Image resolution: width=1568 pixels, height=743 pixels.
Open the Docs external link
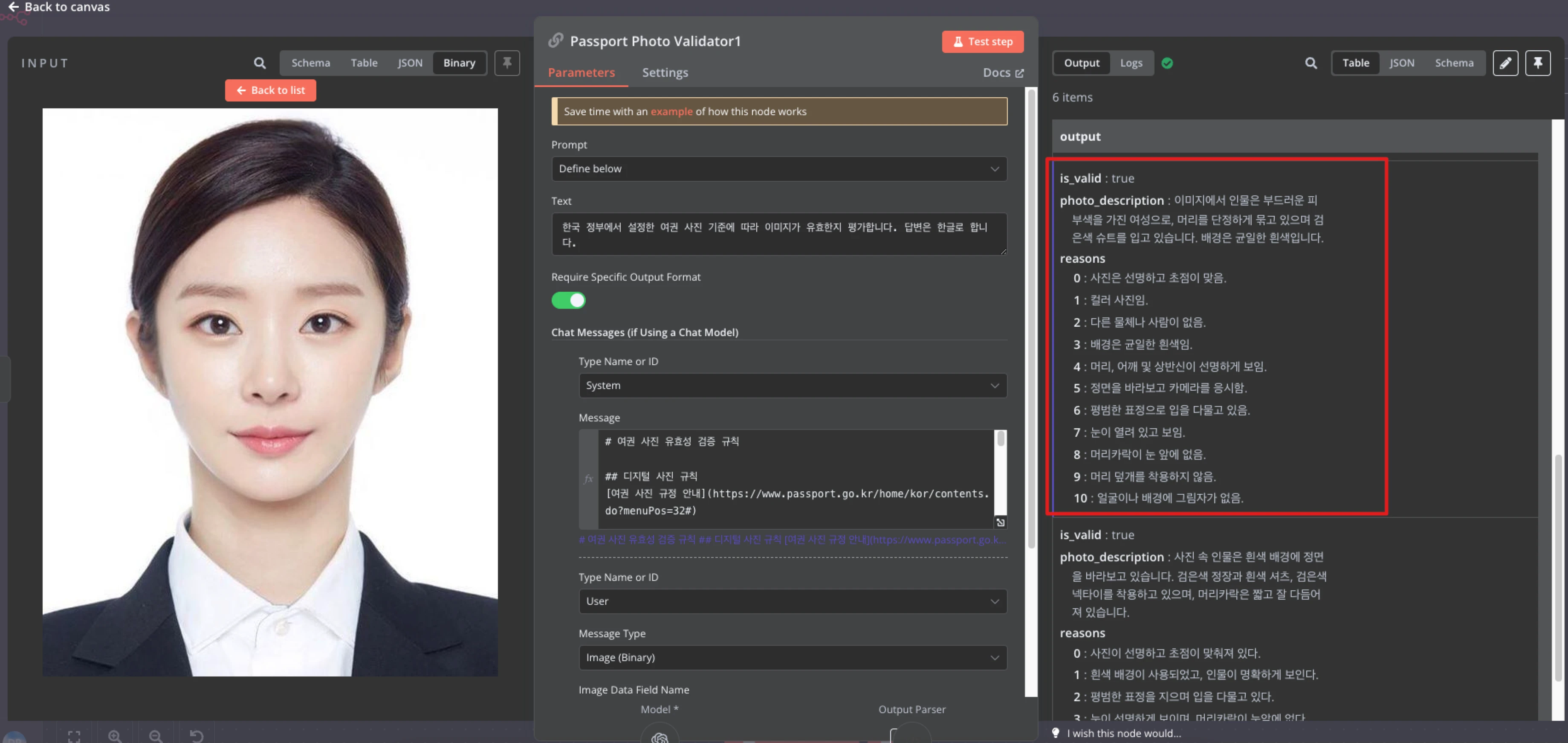(x=1003, y=73)
